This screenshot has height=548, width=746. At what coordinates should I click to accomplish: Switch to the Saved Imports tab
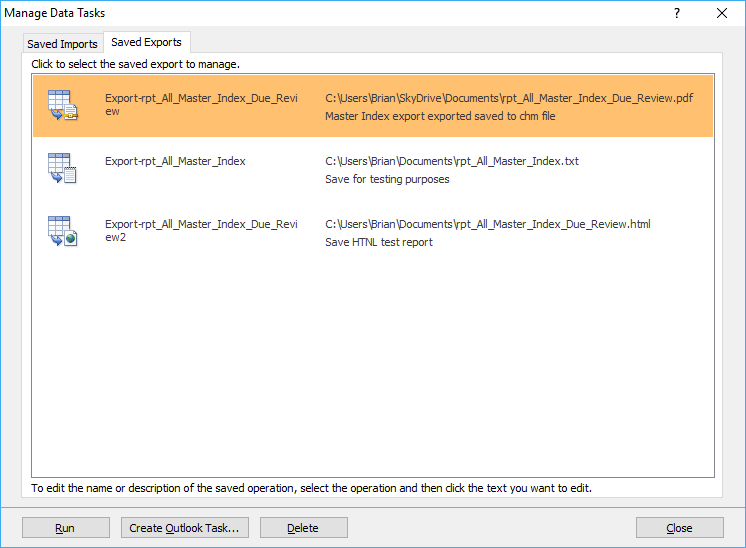(x=62, y=44)
